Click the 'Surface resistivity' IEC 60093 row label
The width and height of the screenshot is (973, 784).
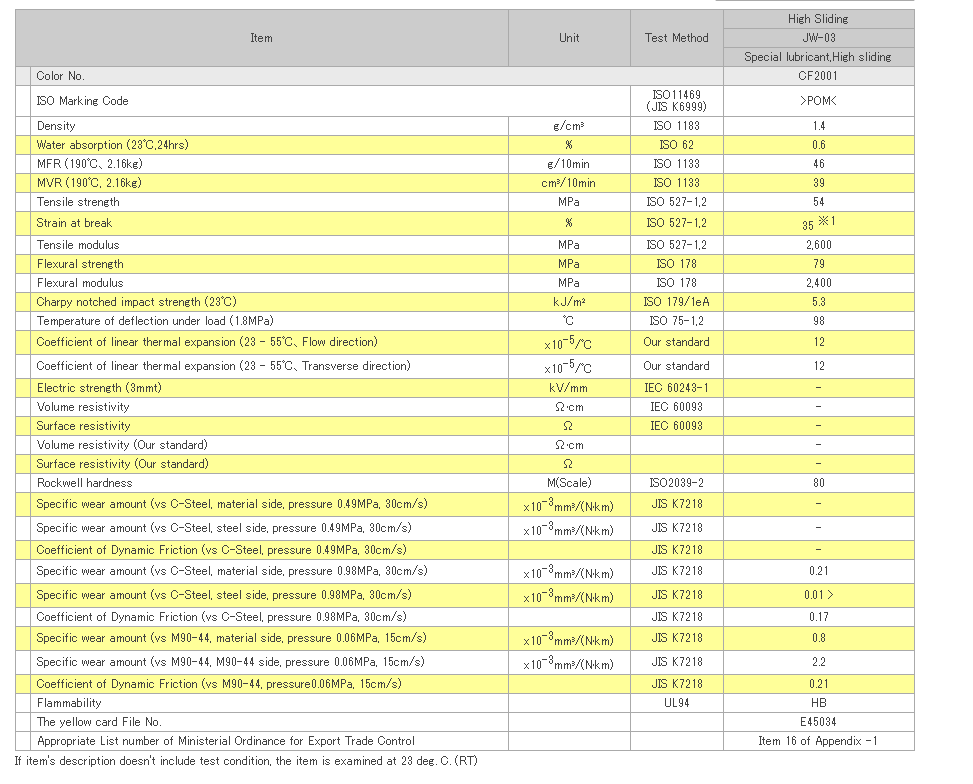click(x=83, y=426)
